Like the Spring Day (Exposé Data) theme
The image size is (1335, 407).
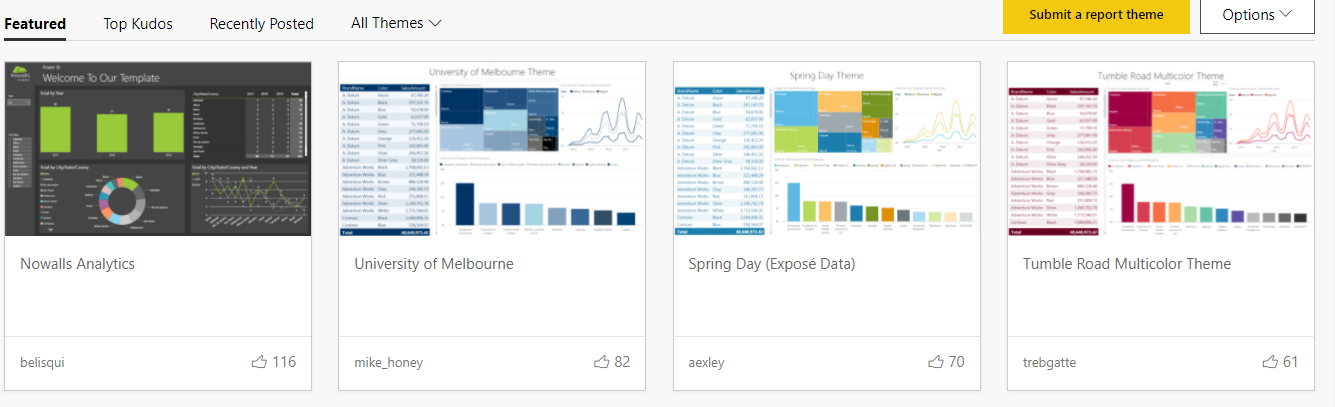point(936,362)
